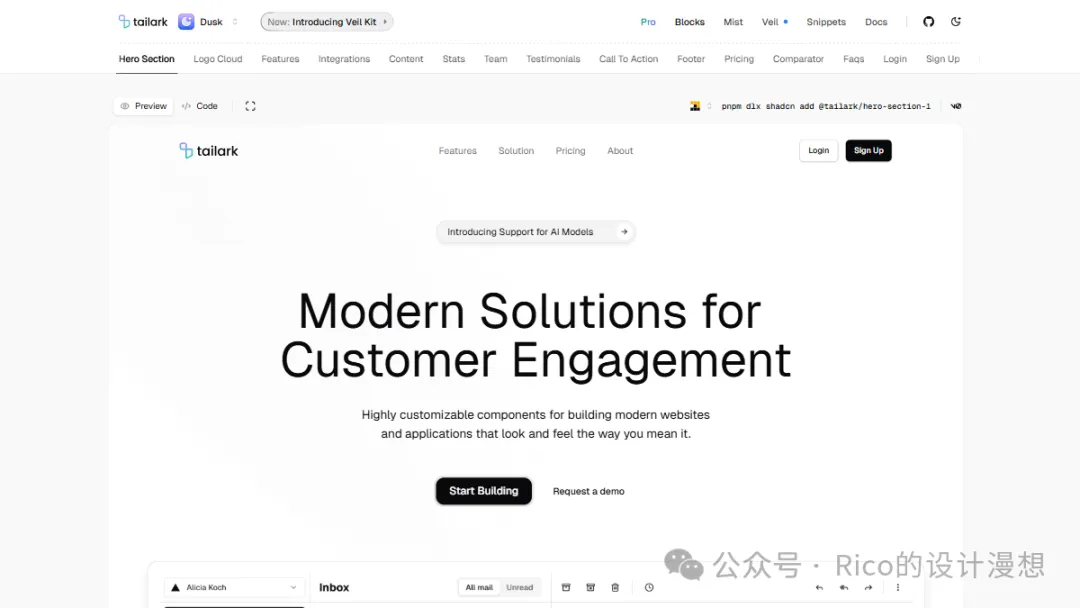
Task: Click the trash icon in the inbox toolbar
Action: 615,588
